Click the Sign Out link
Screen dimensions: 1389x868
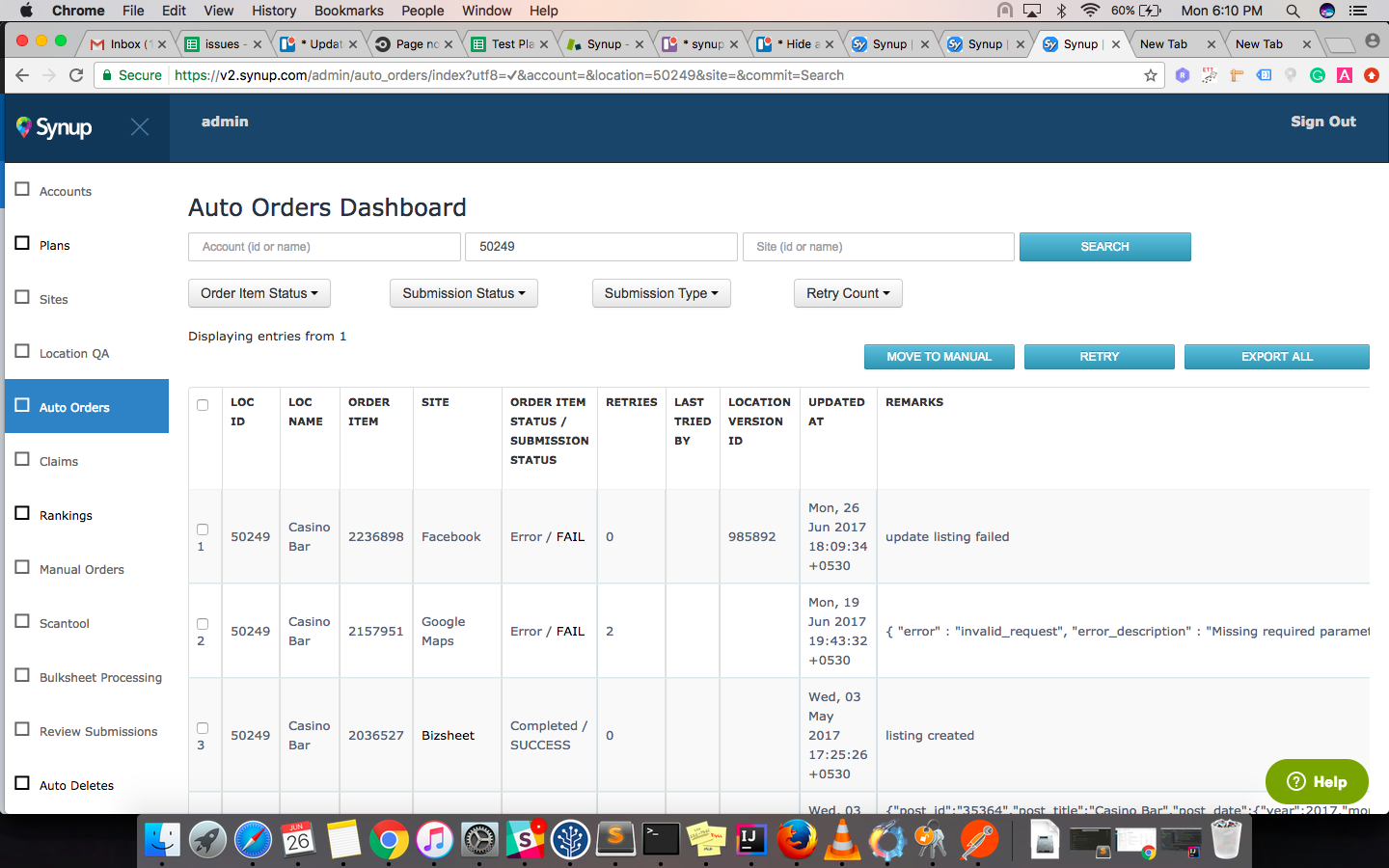tap(1323, 122)
